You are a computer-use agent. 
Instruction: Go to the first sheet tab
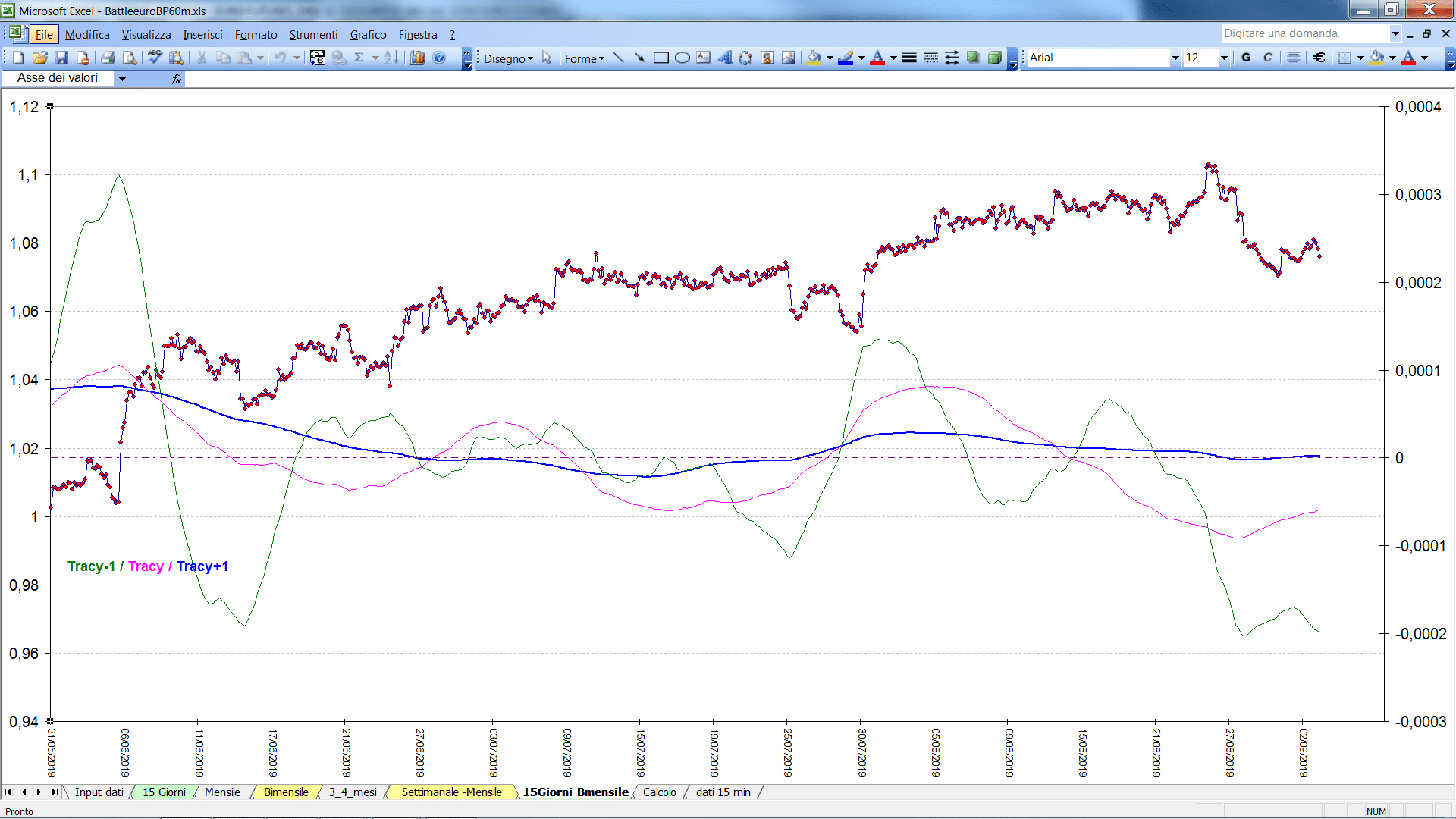coord(8,792)
